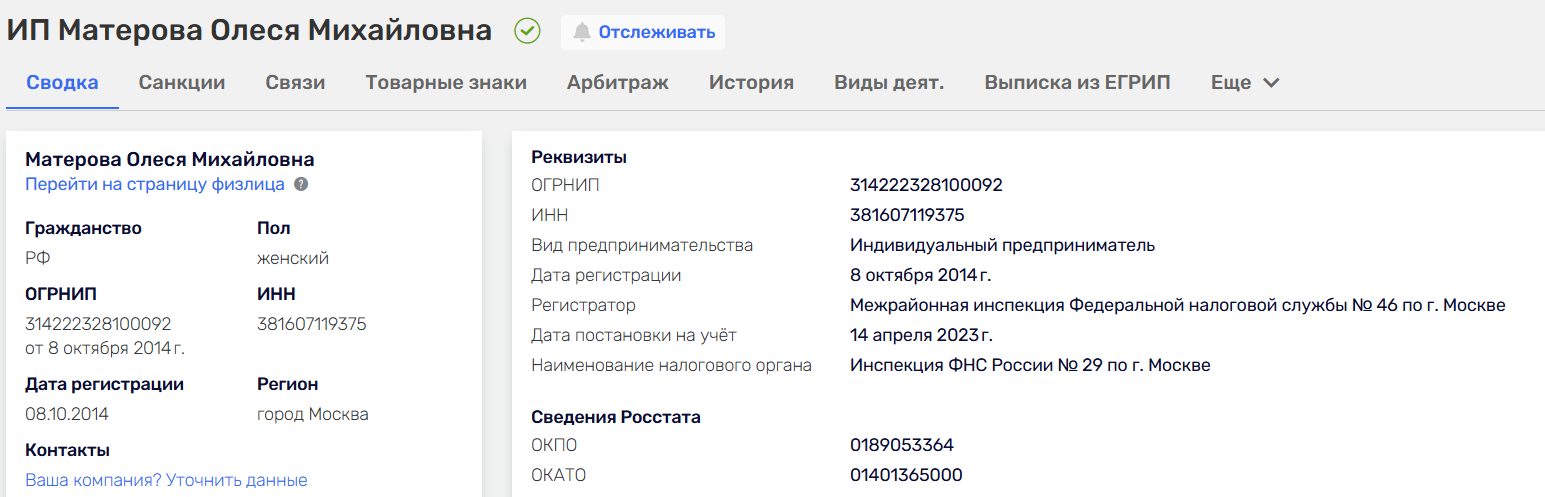Screen dimensions: 1545x497
Task: Open the Сводка tab
Action: point(62,83)
